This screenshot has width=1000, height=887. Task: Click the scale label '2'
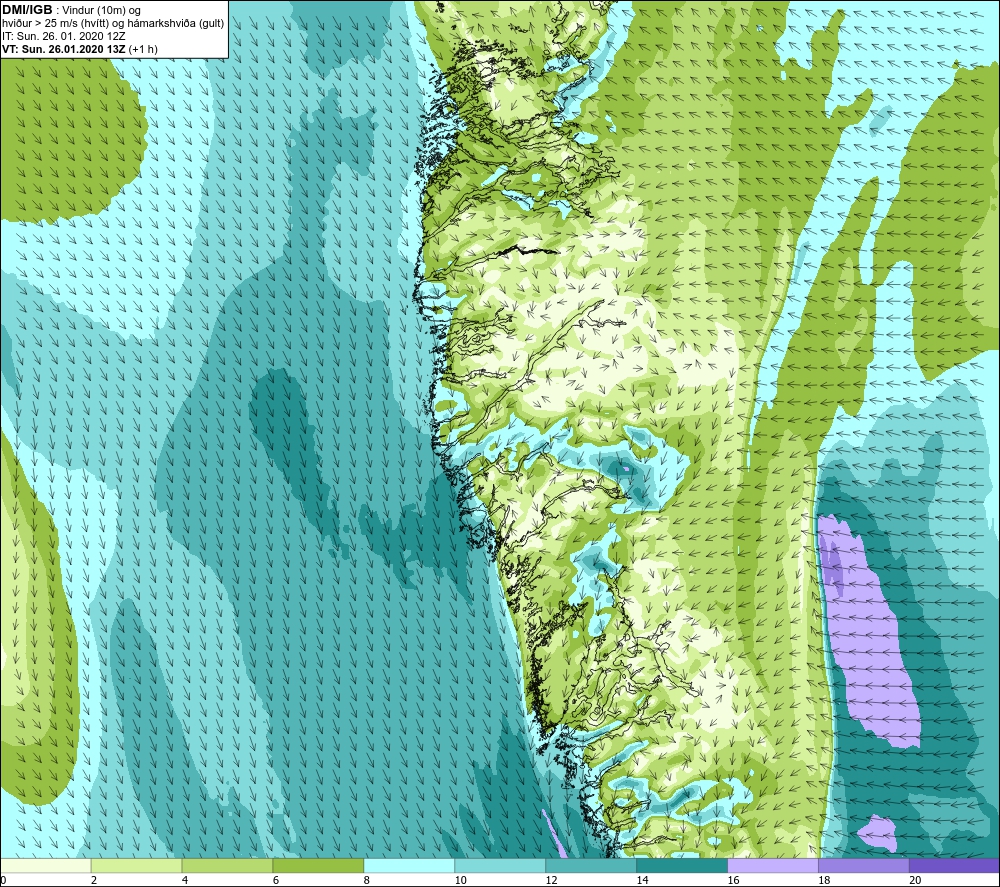(x=94, y=880)
